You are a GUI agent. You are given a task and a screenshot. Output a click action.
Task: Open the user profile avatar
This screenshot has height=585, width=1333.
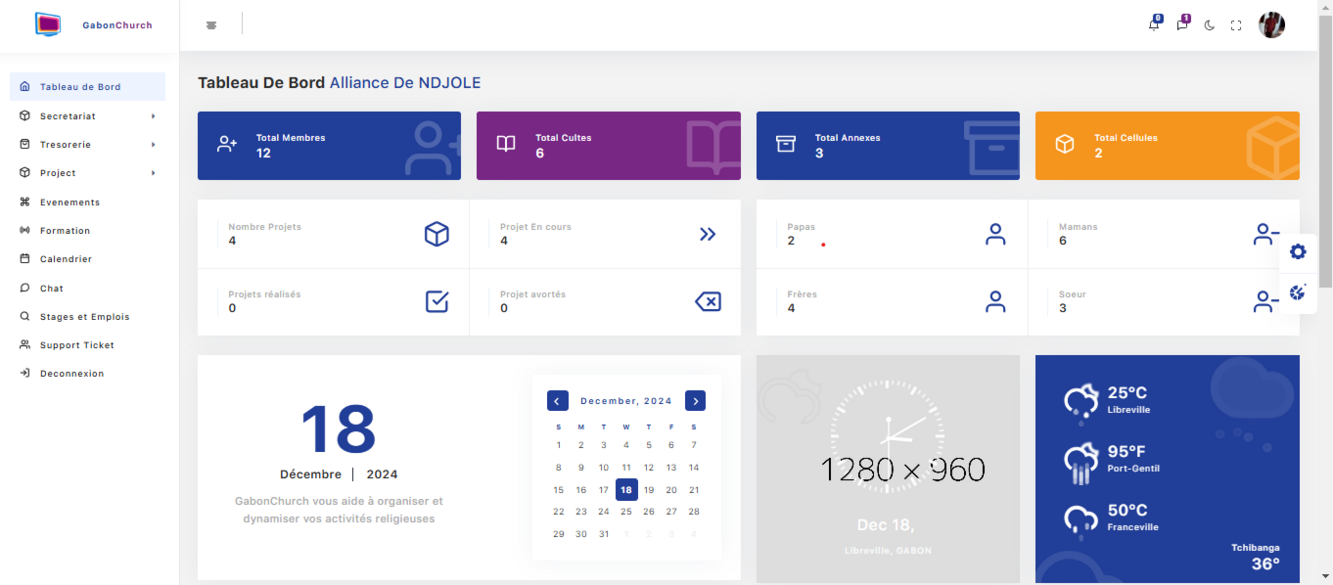1271,26
